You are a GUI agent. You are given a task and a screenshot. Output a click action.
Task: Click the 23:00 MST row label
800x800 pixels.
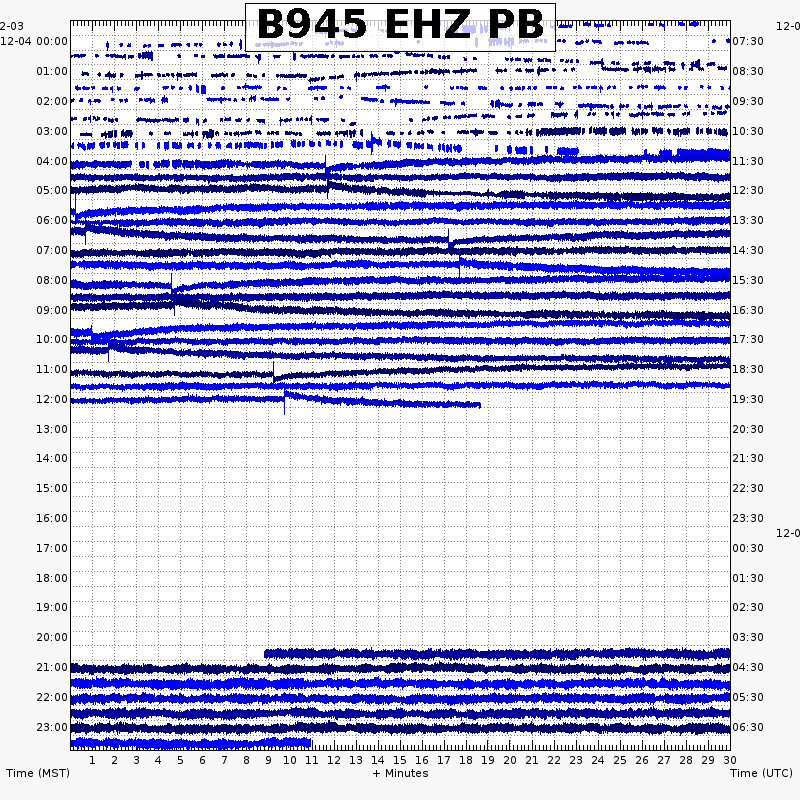pyautogui.click(x=52, y=727)
